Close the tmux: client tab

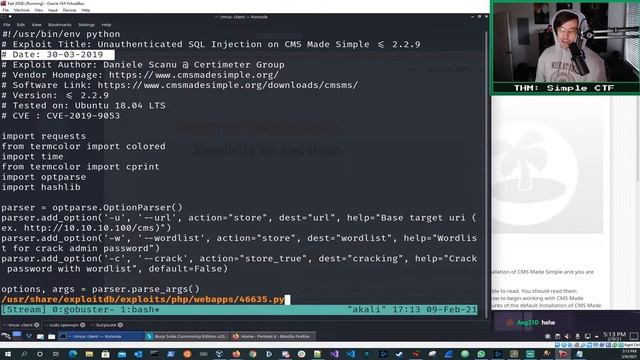[x=36, y=325]
